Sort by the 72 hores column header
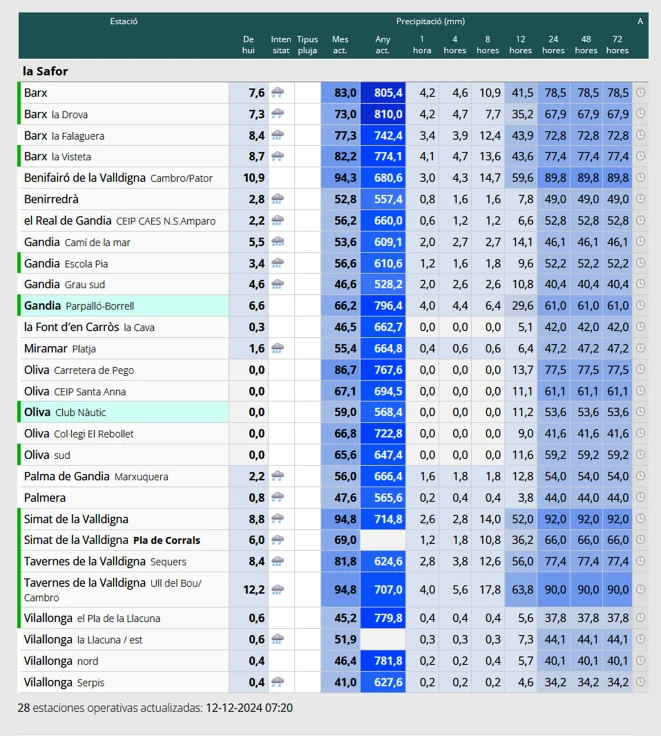Image resolution: width=661 pixels, height=736 pixels. 617,45
